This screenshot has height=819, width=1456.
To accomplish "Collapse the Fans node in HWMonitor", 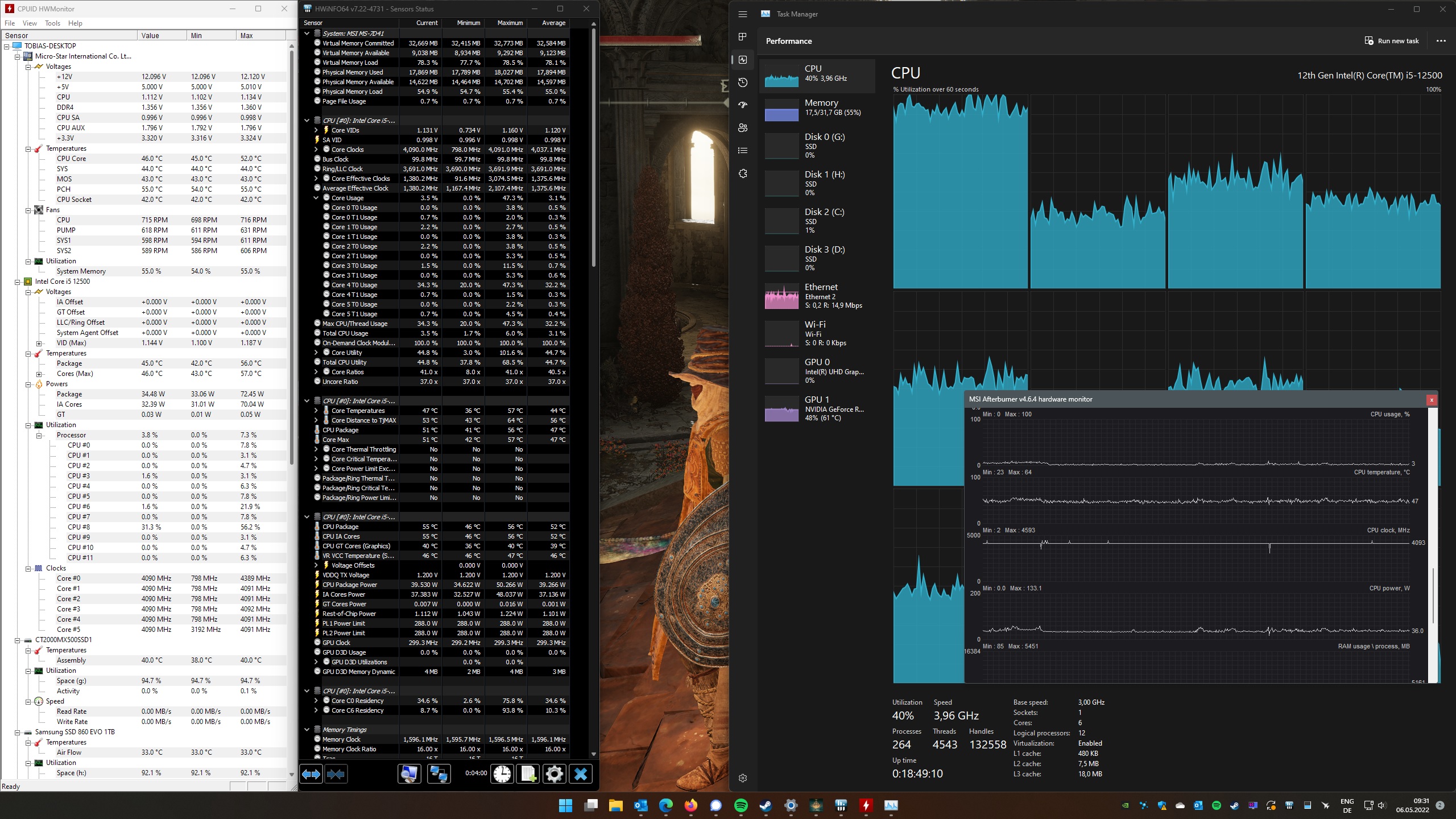I will [x=28, y=210].
